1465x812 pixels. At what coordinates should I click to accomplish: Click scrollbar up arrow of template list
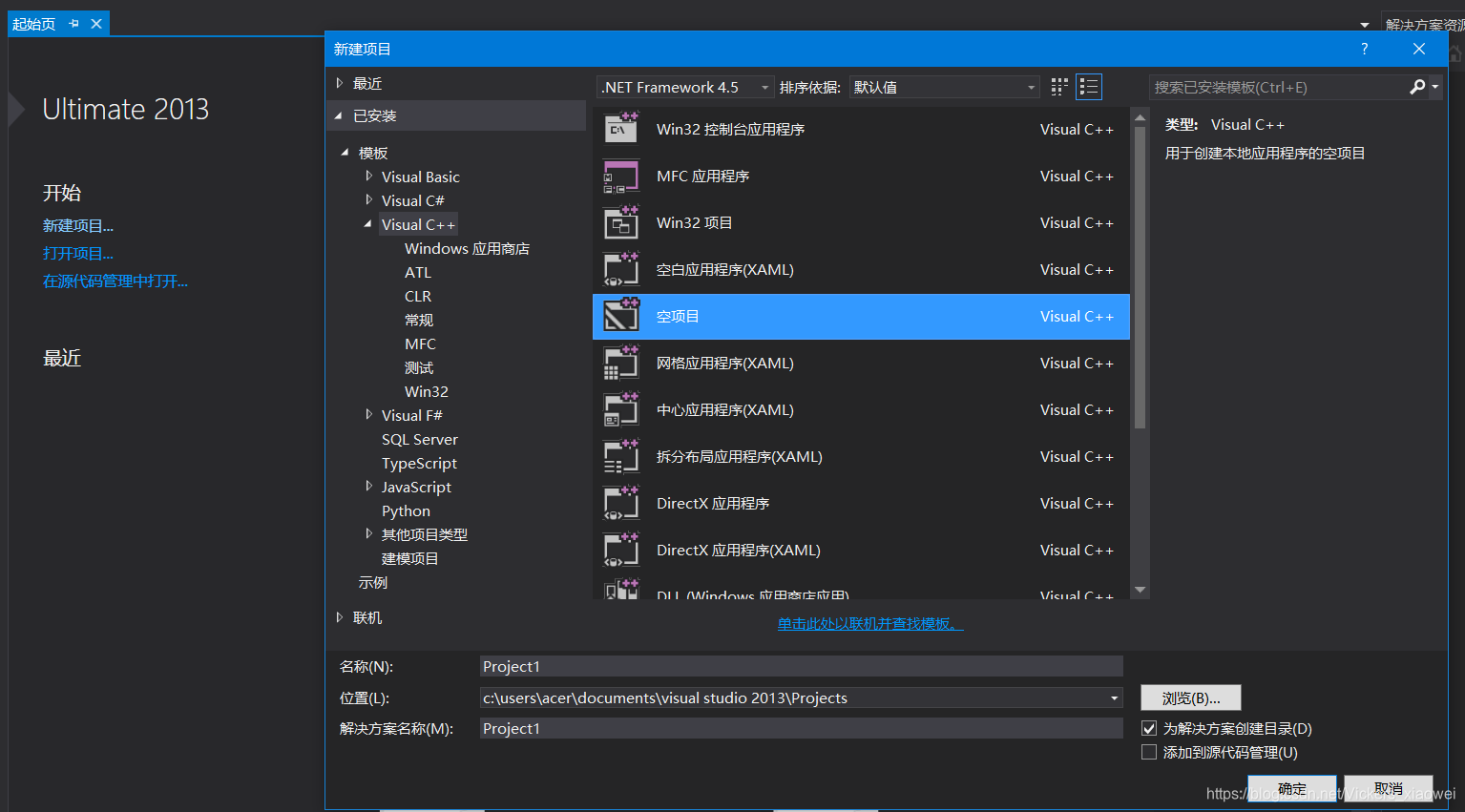click(1140, 118)
